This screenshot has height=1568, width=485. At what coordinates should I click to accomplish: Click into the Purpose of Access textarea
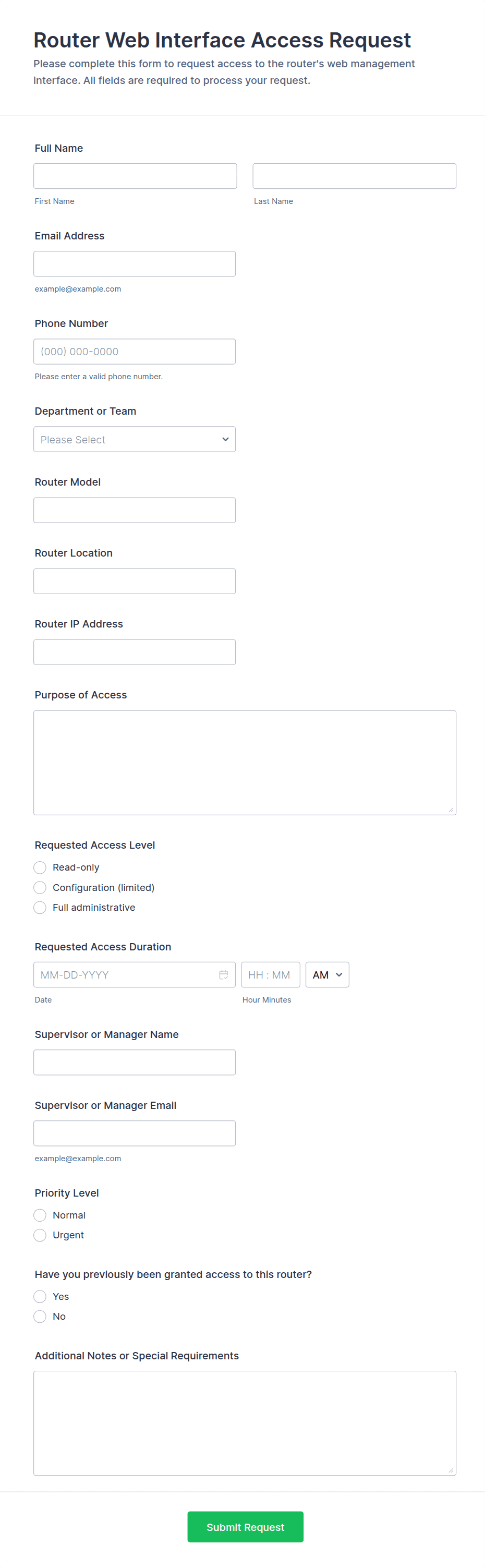pos(245,763)
